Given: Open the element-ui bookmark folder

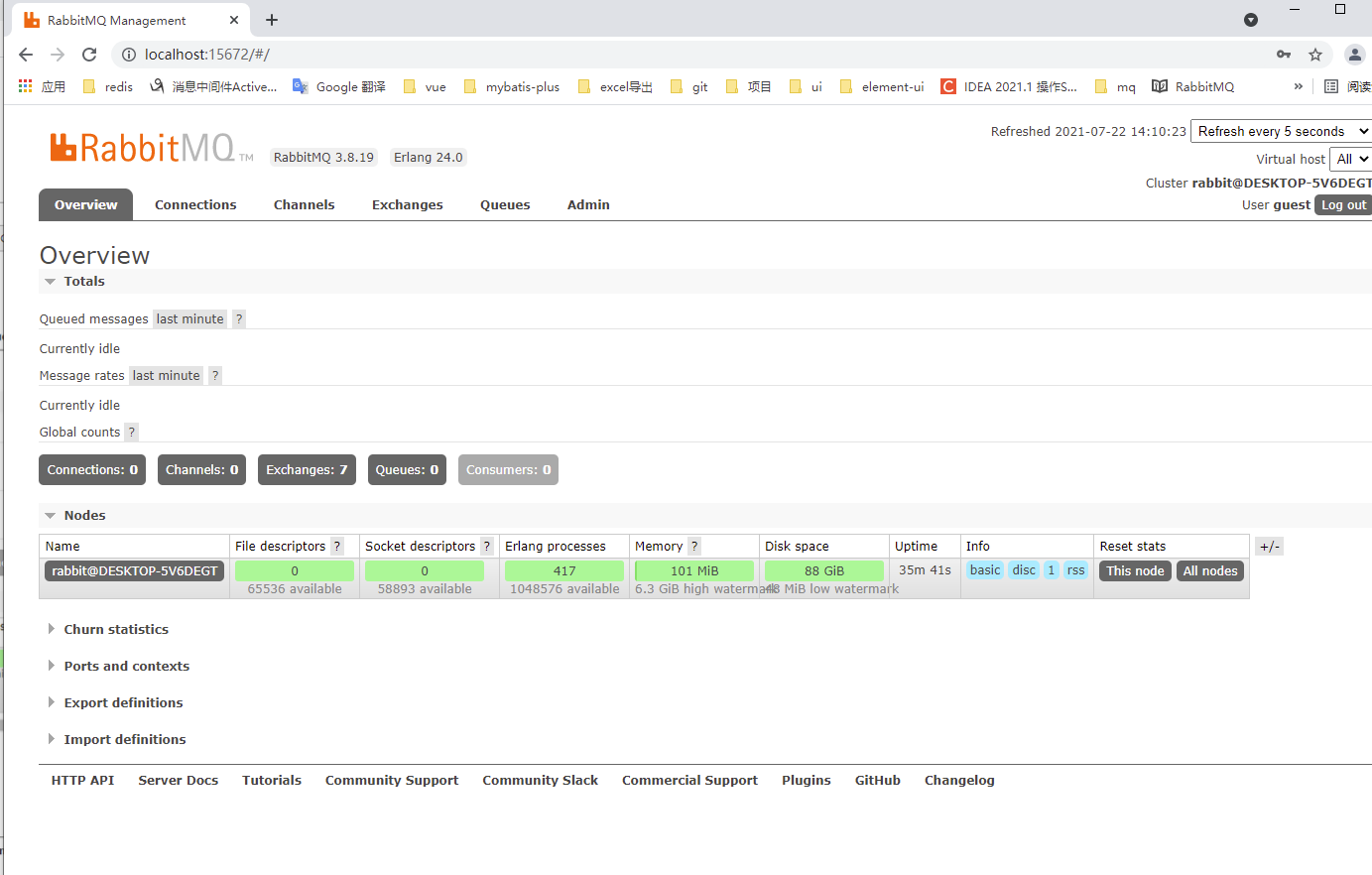Looking at the screenshot, I should tap(882, 86).
